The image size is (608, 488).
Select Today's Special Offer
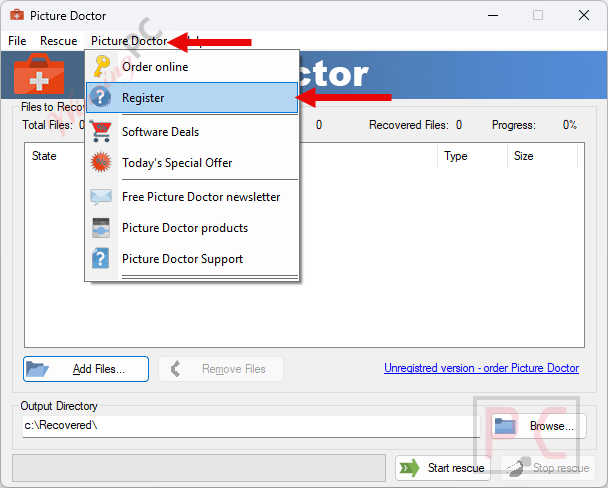[x=192, y=163]
